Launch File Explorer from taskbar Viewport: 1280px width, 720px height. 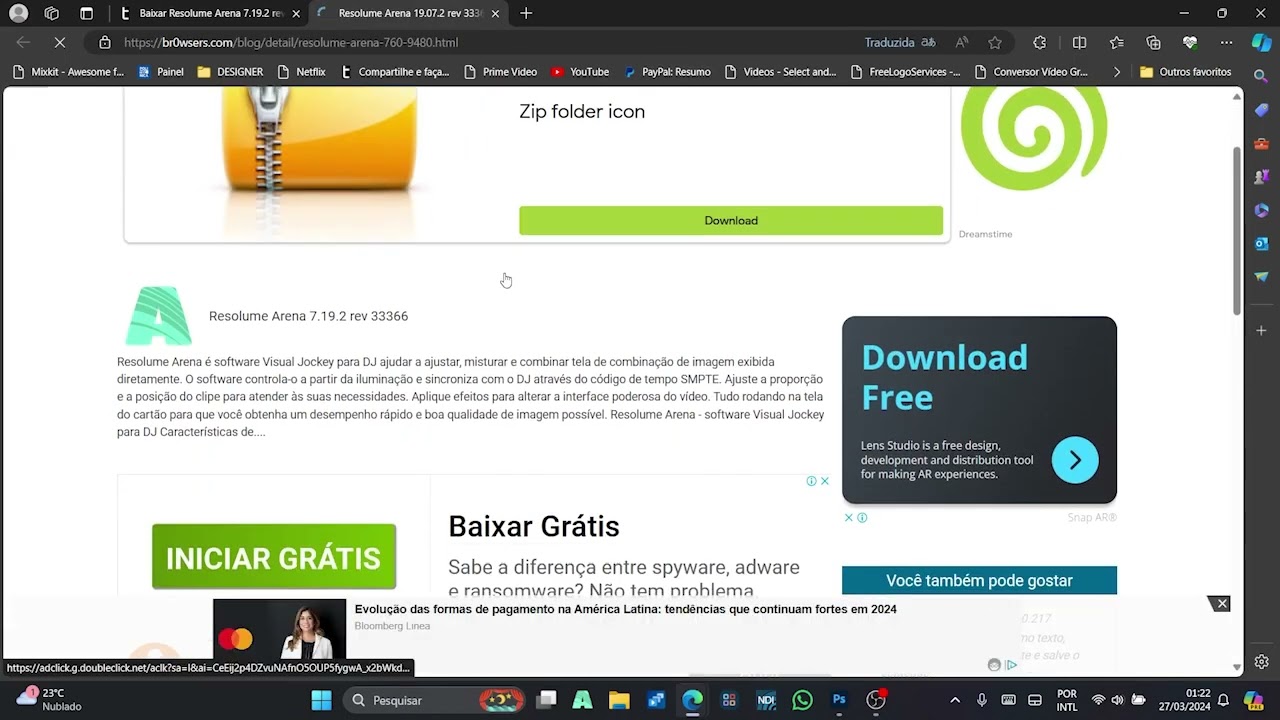click(619, 700)
